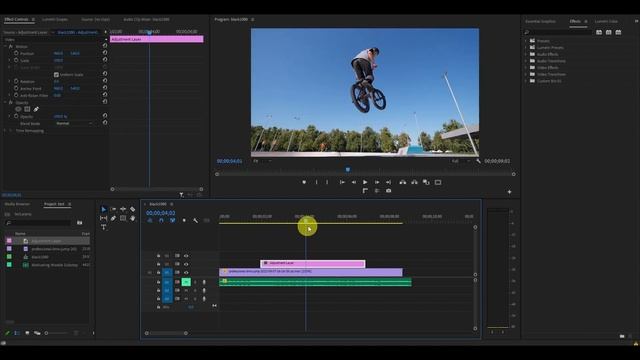Hide track output of topmost video track
640x360 pixels.
(x=186, y=256)
